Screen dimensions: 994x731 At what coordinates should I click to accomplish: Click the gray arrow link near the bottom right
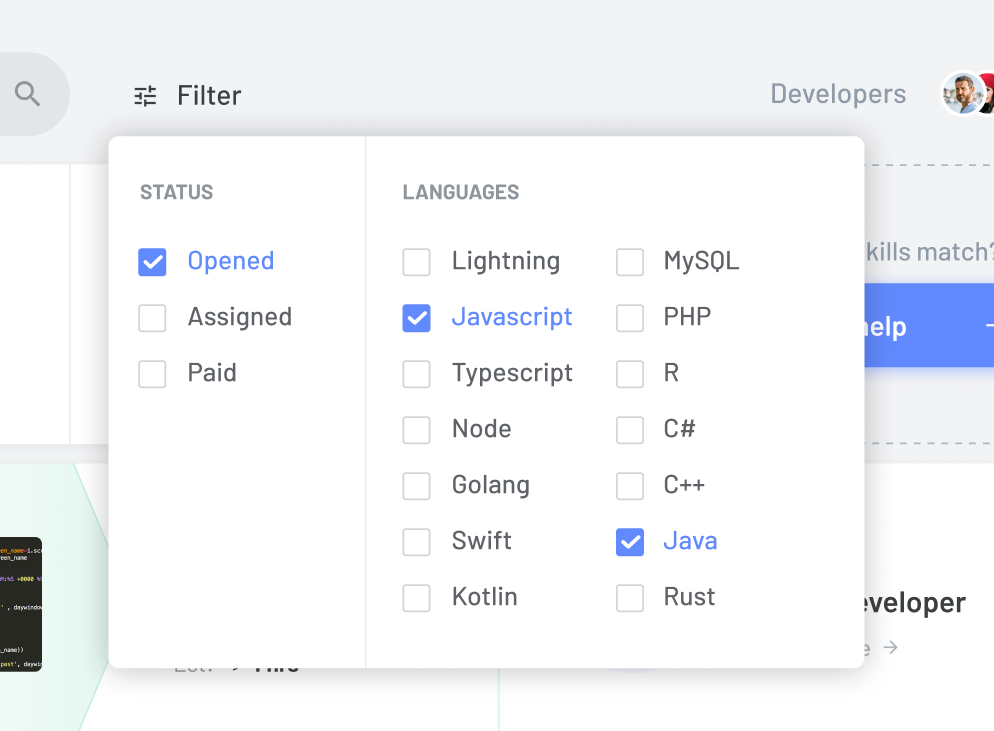pos(891,648)
